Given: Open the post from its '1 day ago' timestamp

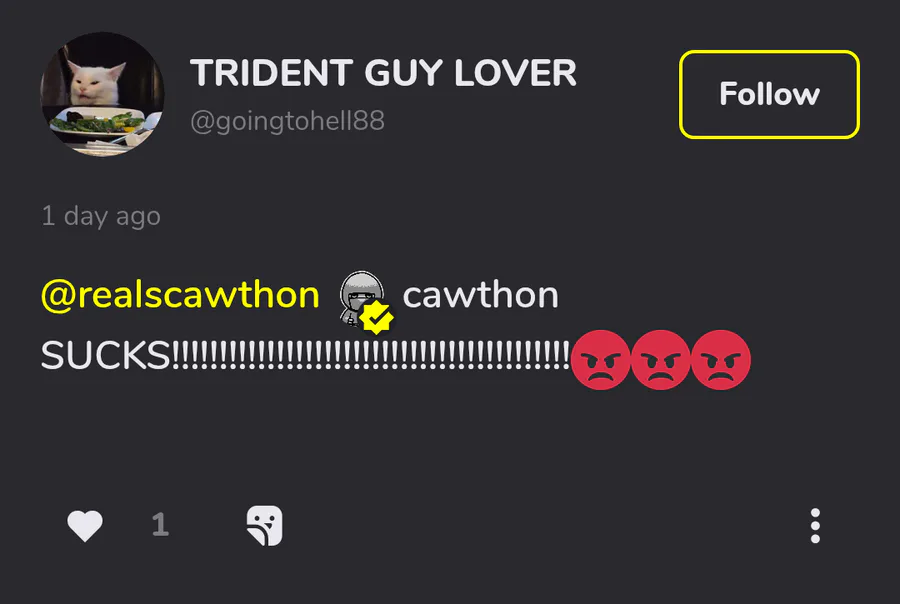Looking at the screenshot, I should 101,216.
